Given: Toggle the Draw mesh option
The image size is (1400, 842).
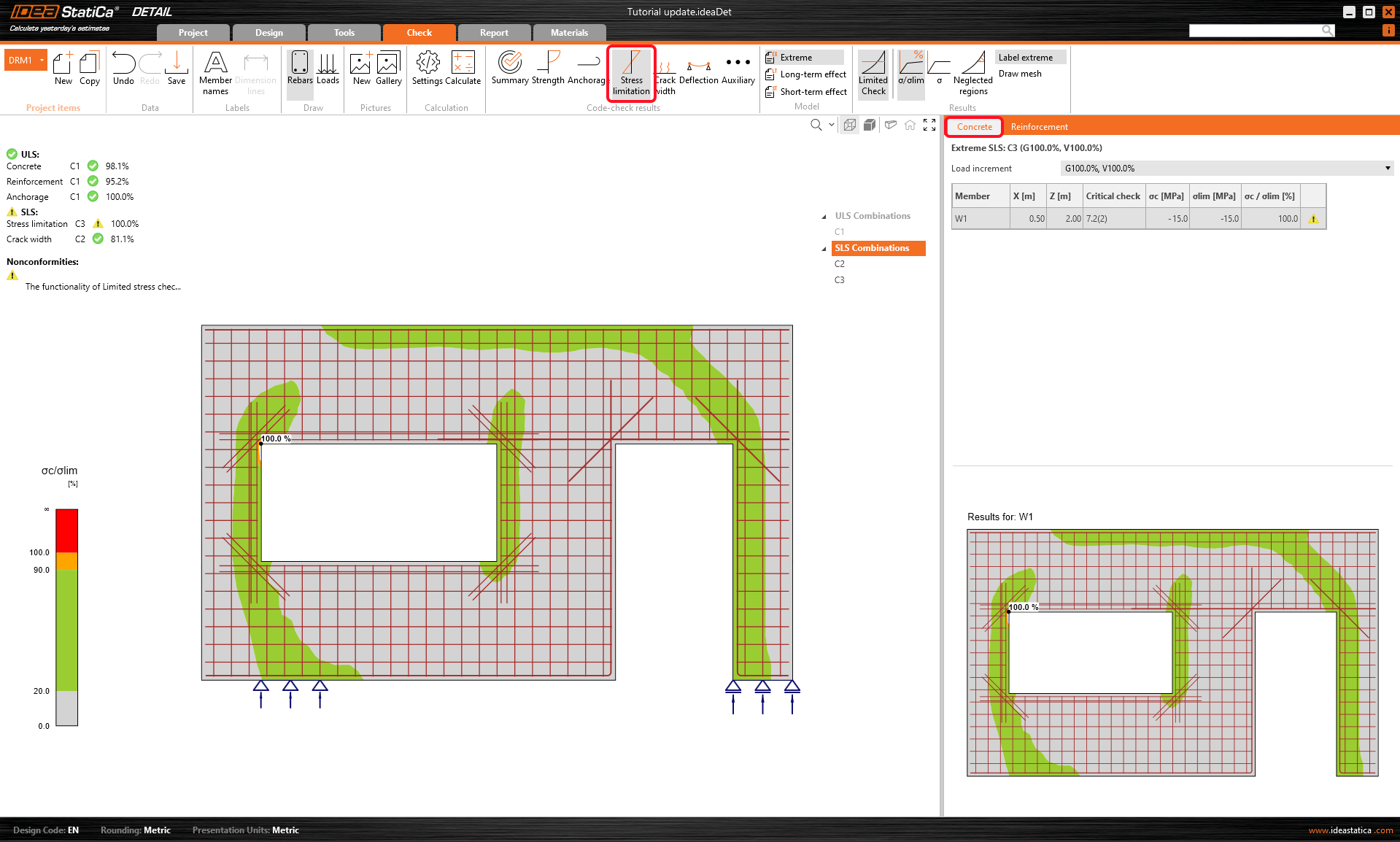Looking at the screenshot, I should click(1020, 74).
